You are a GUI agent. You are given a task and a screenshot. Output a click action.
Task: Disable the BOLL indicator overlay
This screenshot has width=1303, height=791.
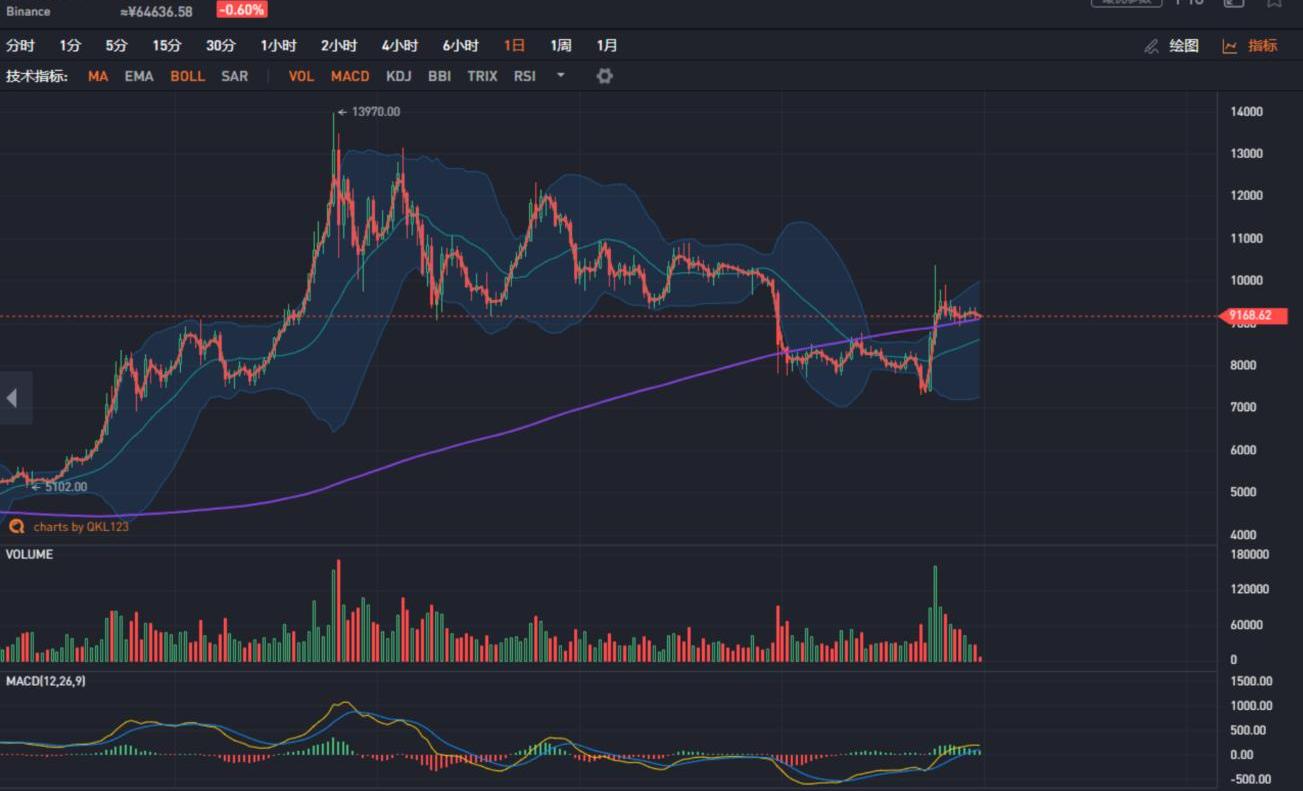tap(187, 76)
